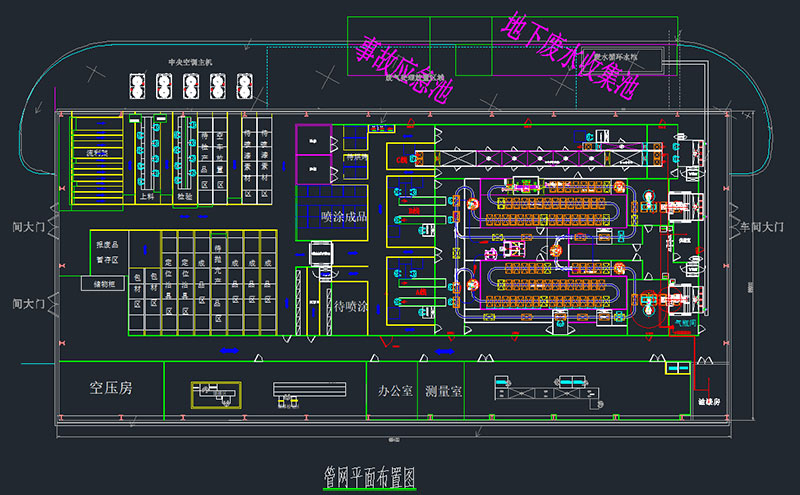Screen dimensions: 800x495
Task: Click the 报废品暂存区 area label
Action: 107,251
